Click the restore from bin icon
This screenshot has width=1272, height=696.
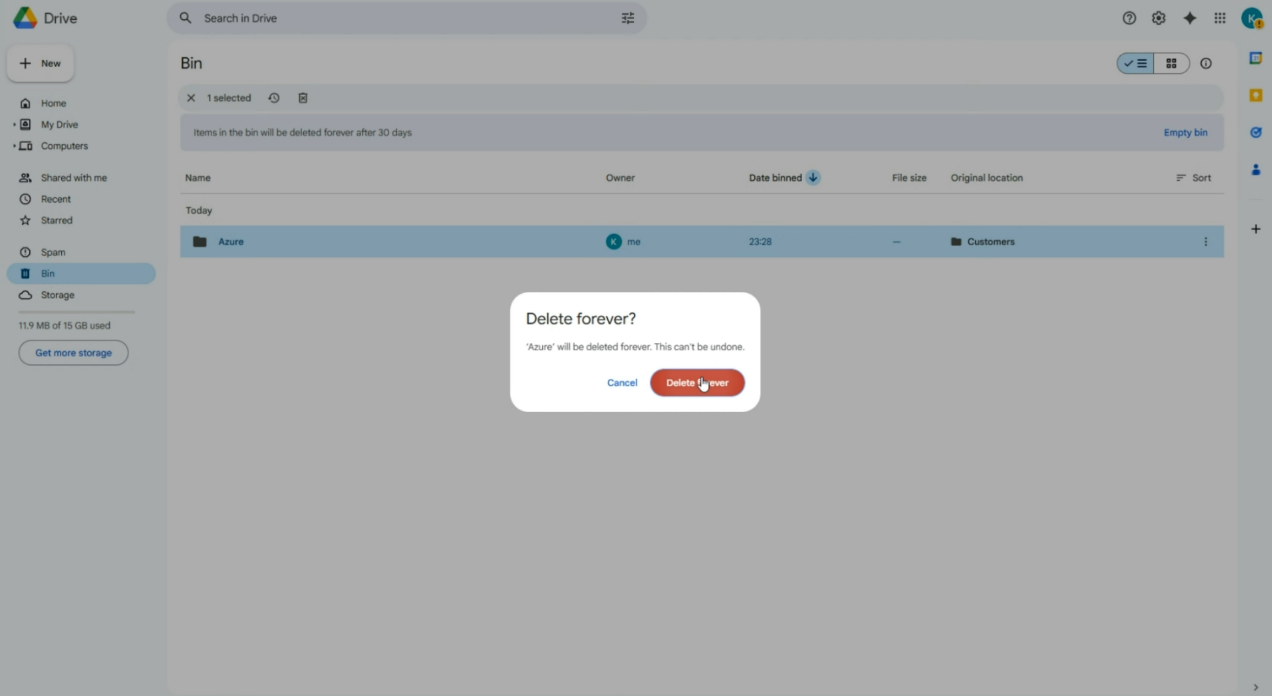pos(274,98)
